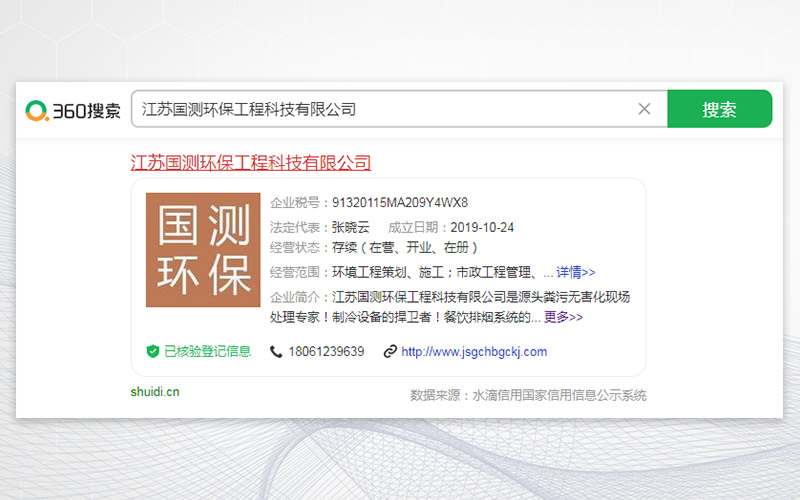This screenshot has height=500, width=800.
Task: Click the 企业简介 description text
Action: pyautogui.click(x=450, y=307)
